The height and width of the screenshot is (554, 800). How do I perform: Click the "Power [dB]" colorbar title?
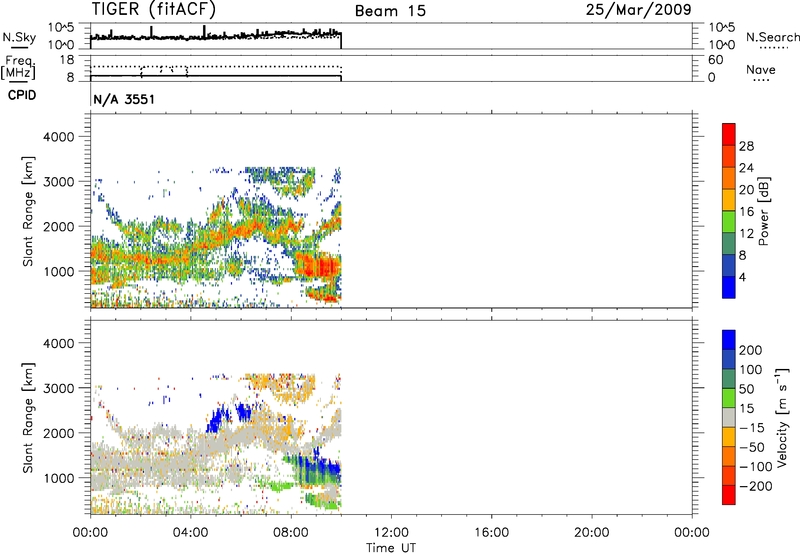point(763,211)
